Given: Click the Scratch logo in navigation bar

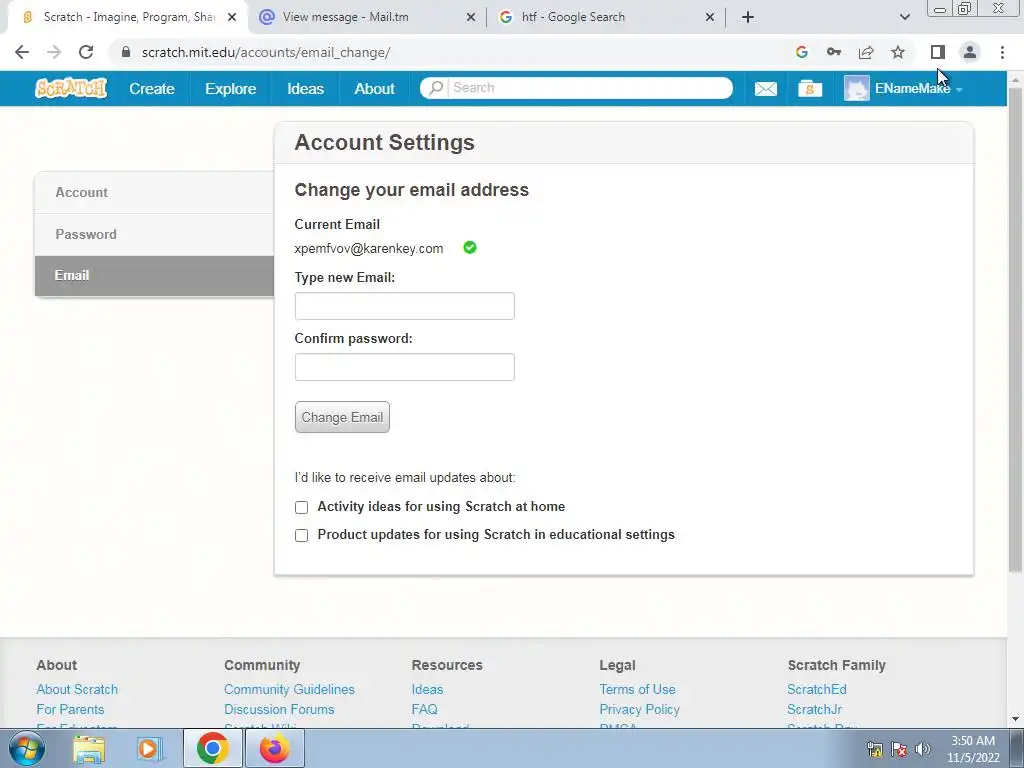Looking at the screenshot, I should 71,88.
